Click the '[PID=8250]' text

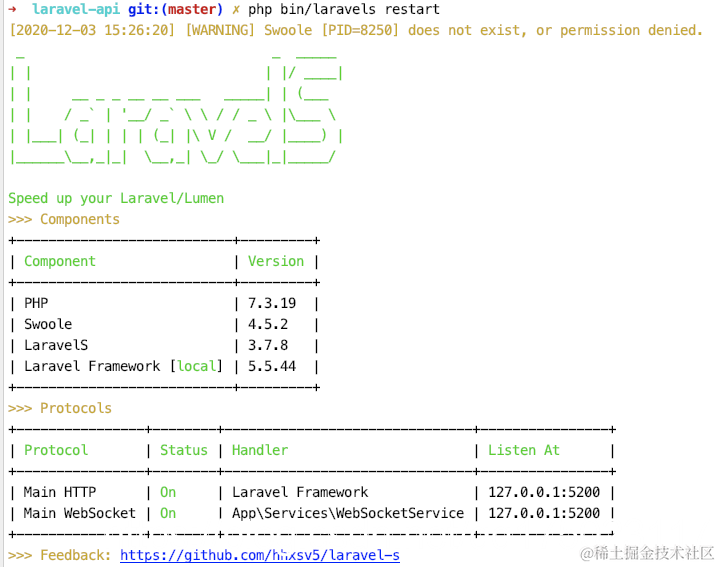click(x=360, y=30)
